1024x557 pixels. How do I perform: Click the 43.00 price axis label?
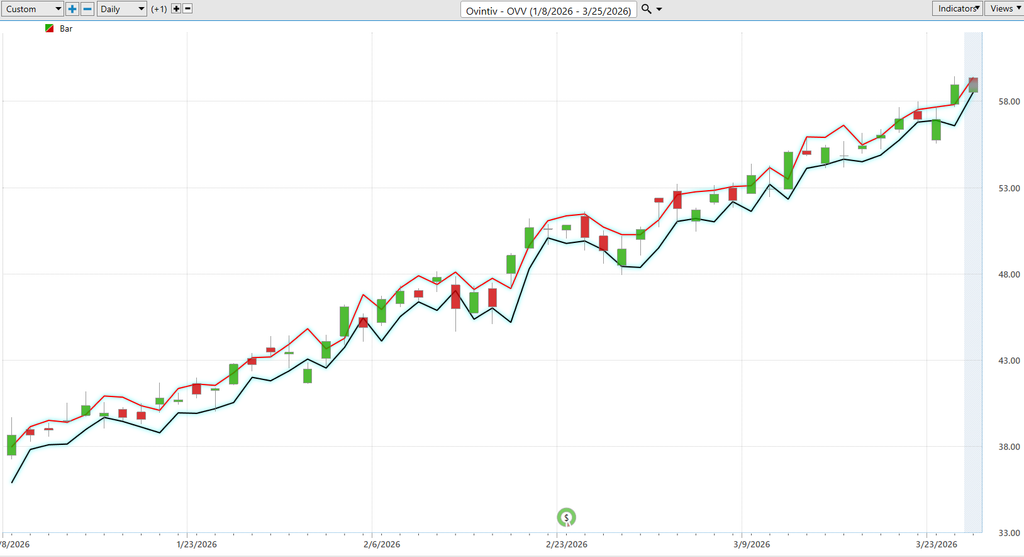coord(1005,361)
